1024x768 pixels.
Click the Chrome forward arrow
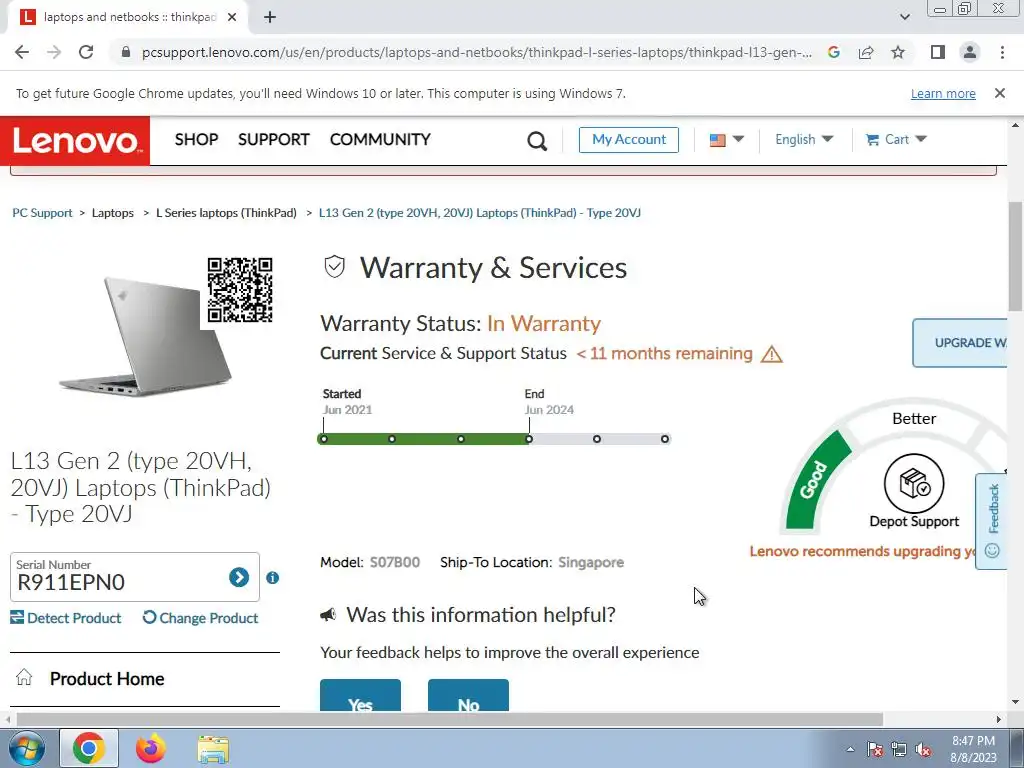[x=54, y=52]
